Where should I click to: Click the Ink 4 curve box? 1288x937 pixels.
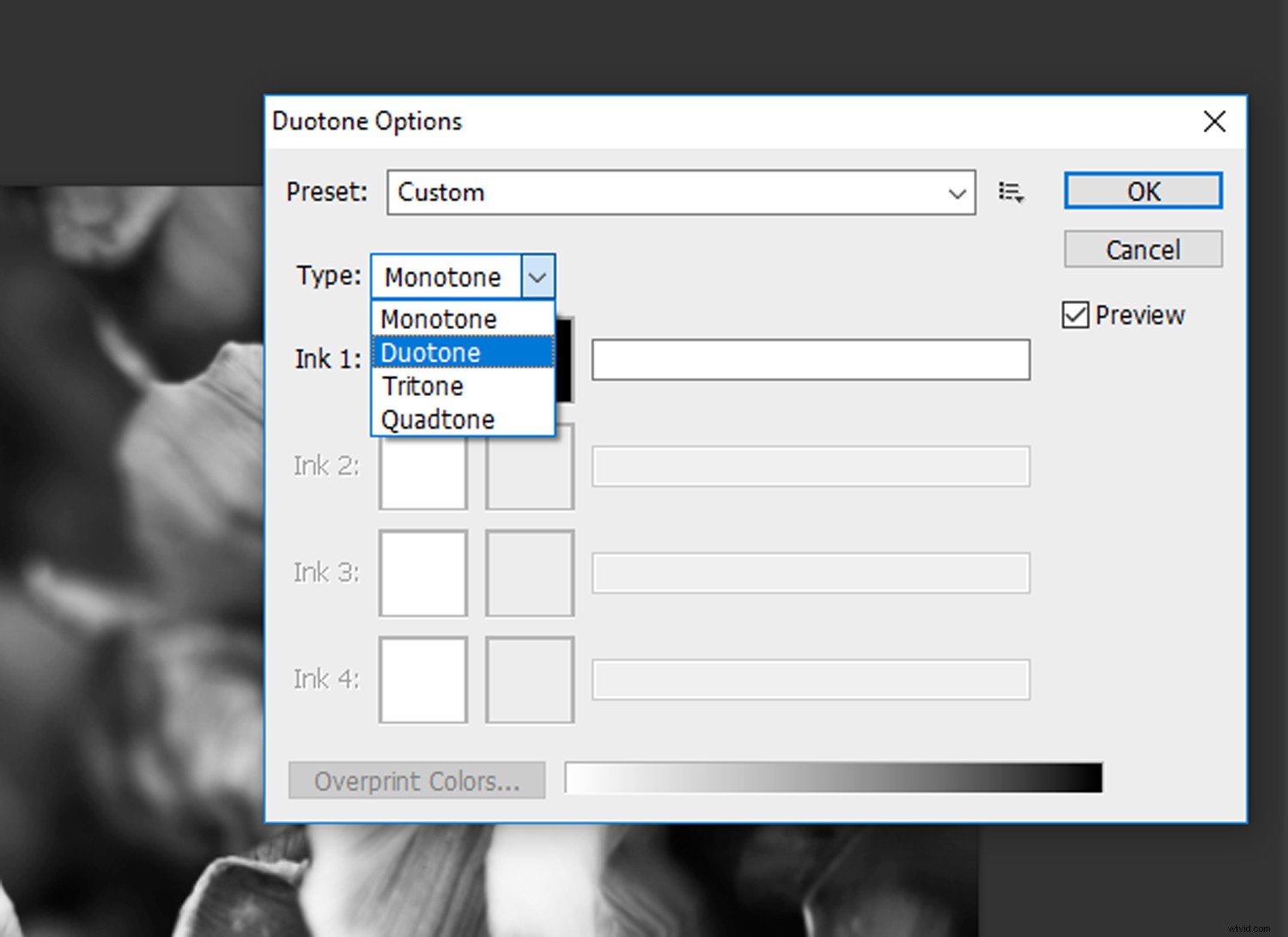[422, 679]
